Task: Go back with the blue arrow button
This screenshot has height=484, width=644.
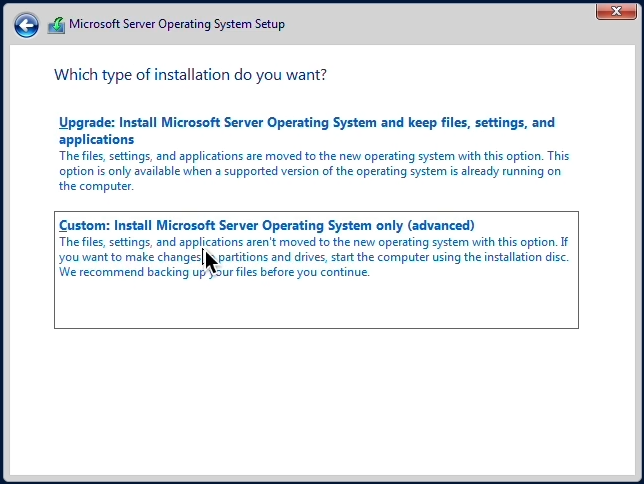Action: [x=26, y=25]
